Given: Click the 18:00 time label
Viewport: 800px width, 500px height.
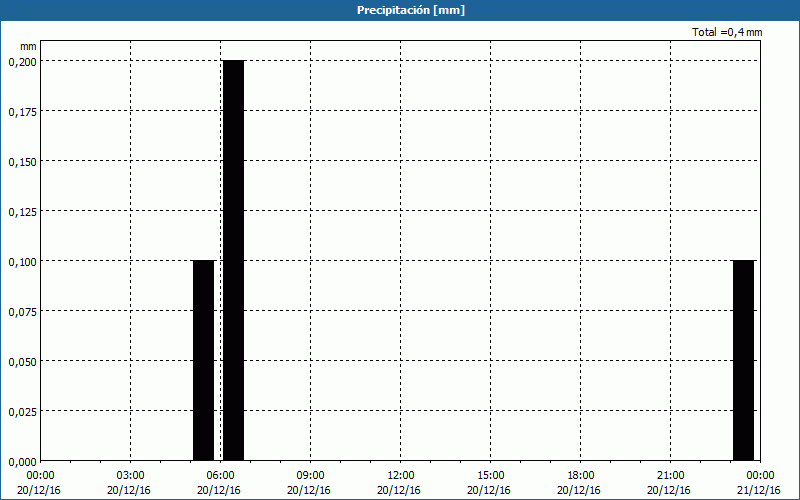Looking at the screenshot, I should point(581,476).
